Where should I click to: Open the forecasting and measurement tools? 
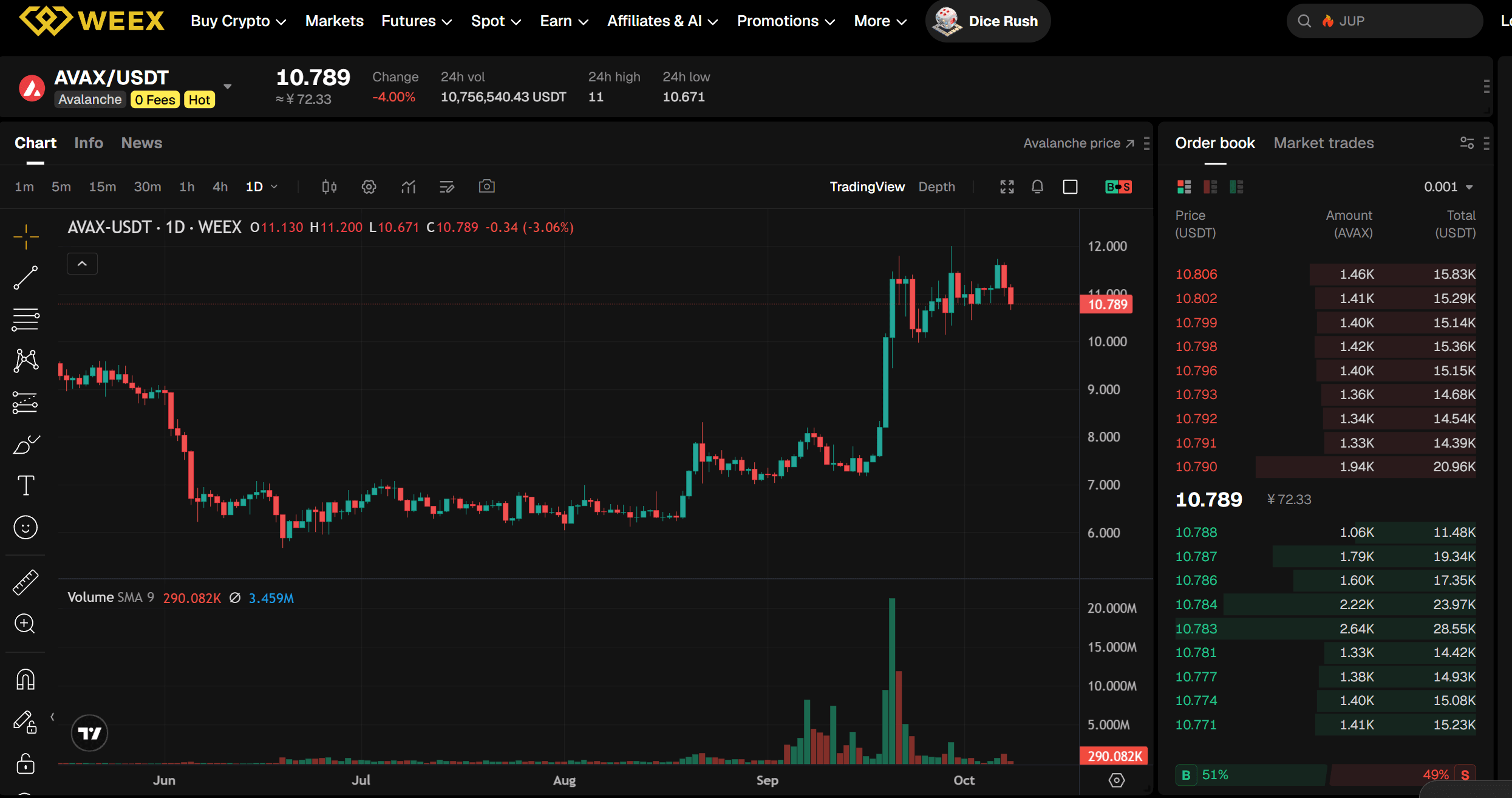pyautogui.click(x=26, y=402)
